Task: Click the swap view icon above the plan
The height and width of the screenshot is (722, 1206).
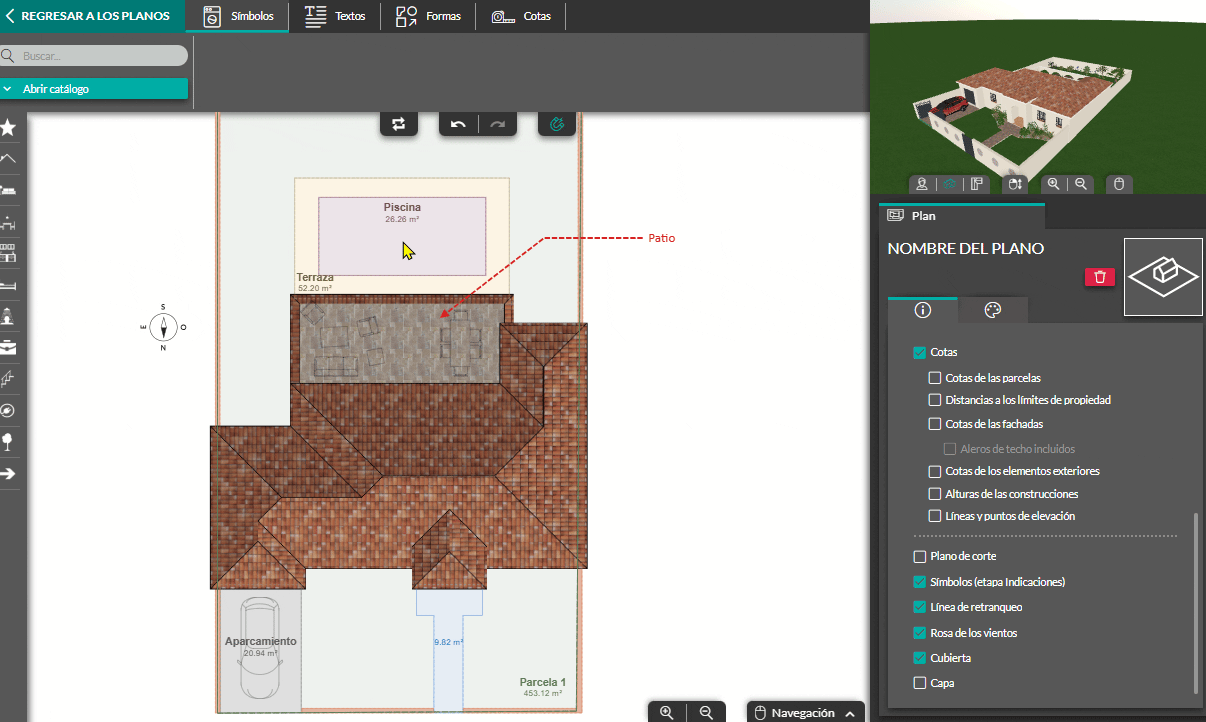Action: (x=398, y=124)
